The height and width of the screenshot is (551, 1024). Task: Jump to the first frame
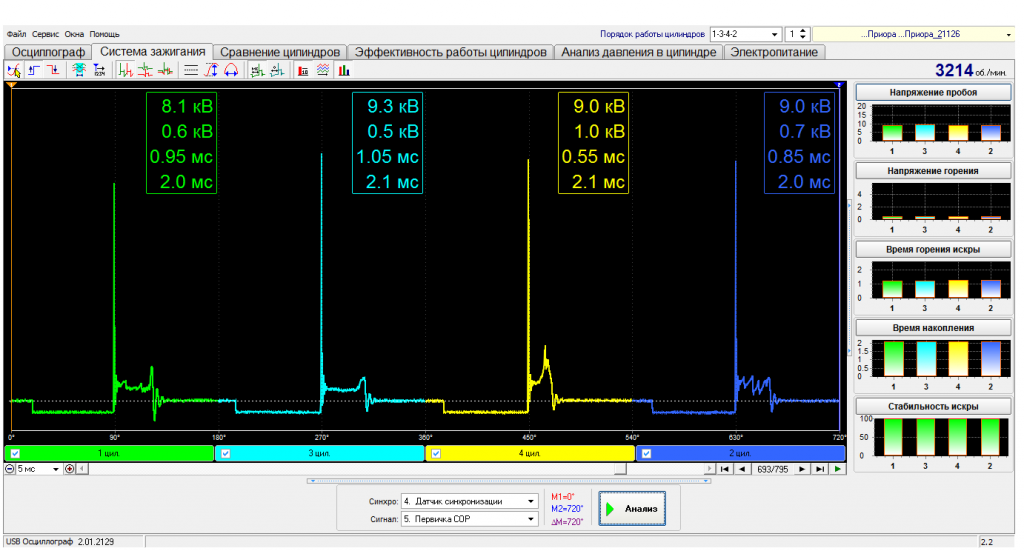pos(724,469)
